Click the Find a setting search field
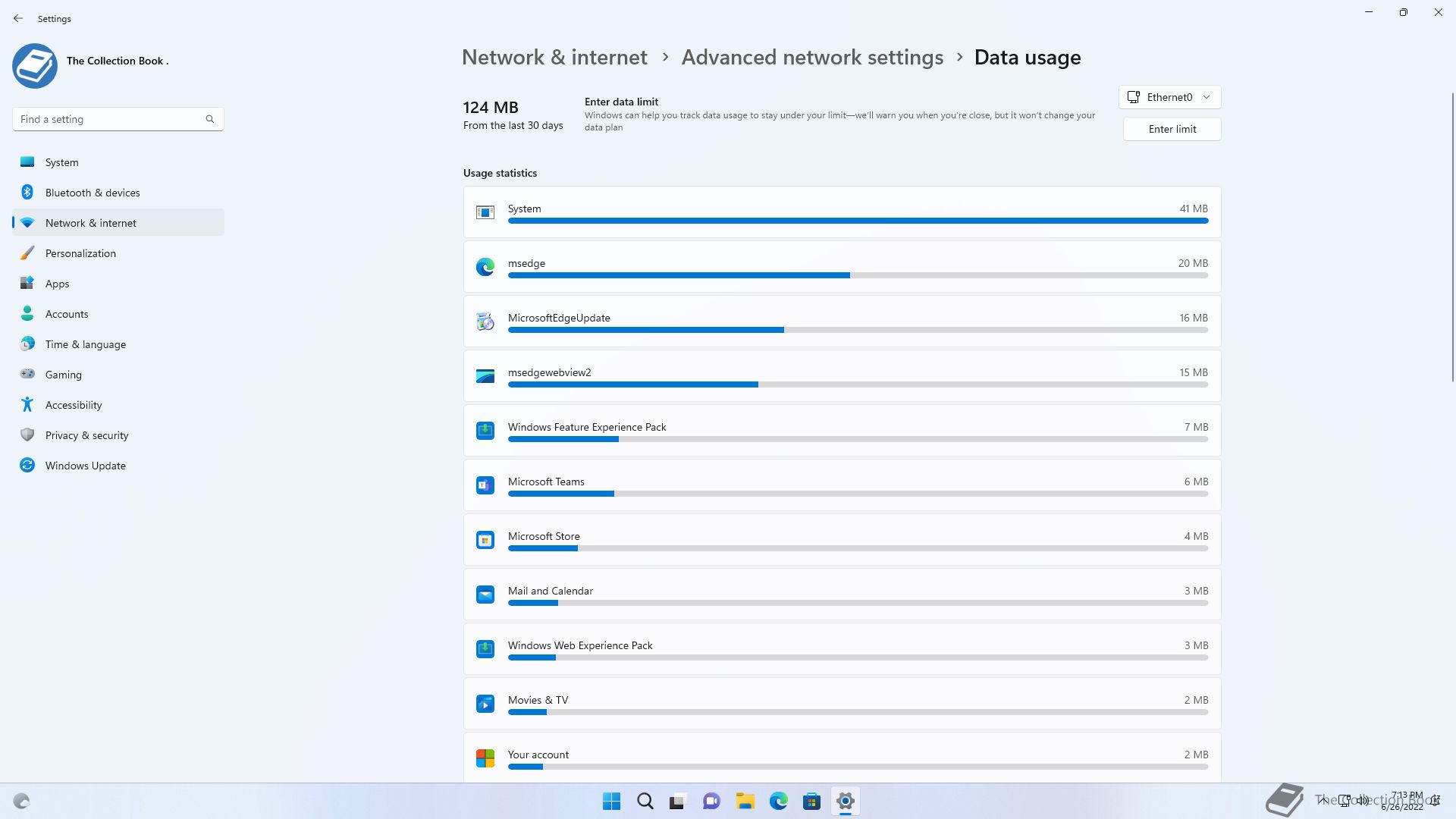The height and width of the screenshot is (819, 1456). [118, 119]
